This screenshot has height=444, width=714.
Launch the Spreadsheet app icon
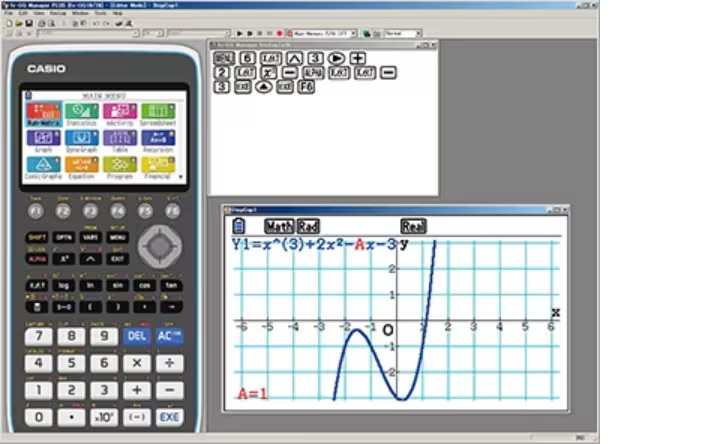point(157,112)
